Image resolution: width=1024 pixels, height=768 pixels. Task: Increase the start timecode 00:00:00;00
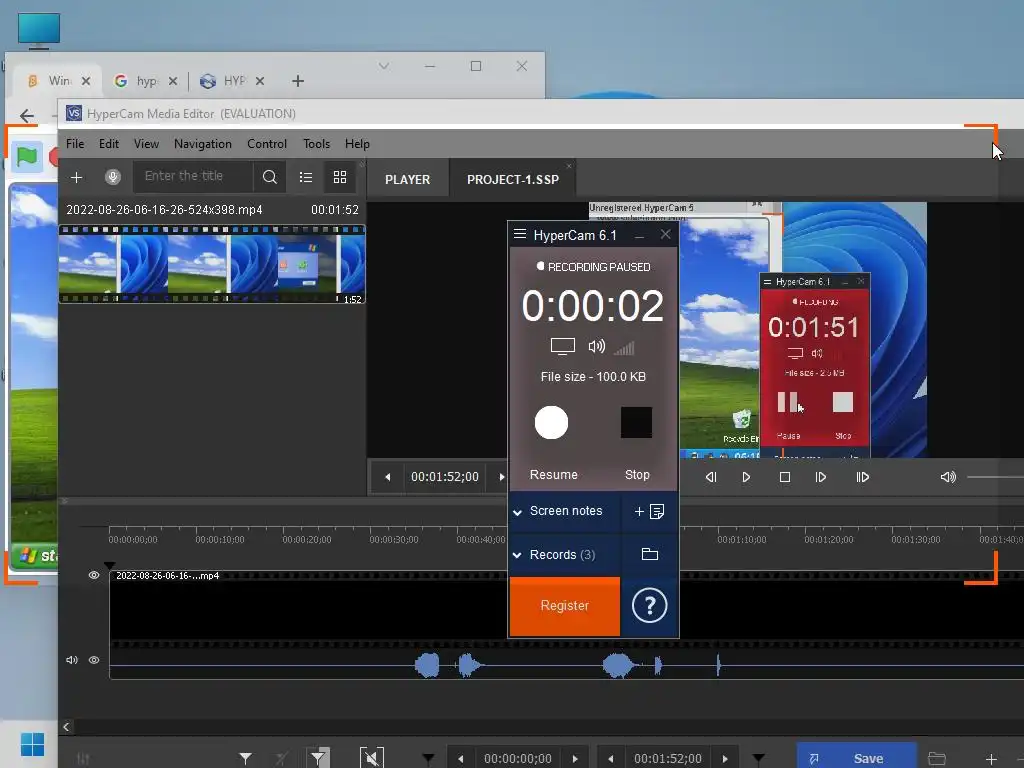point(575,759)
